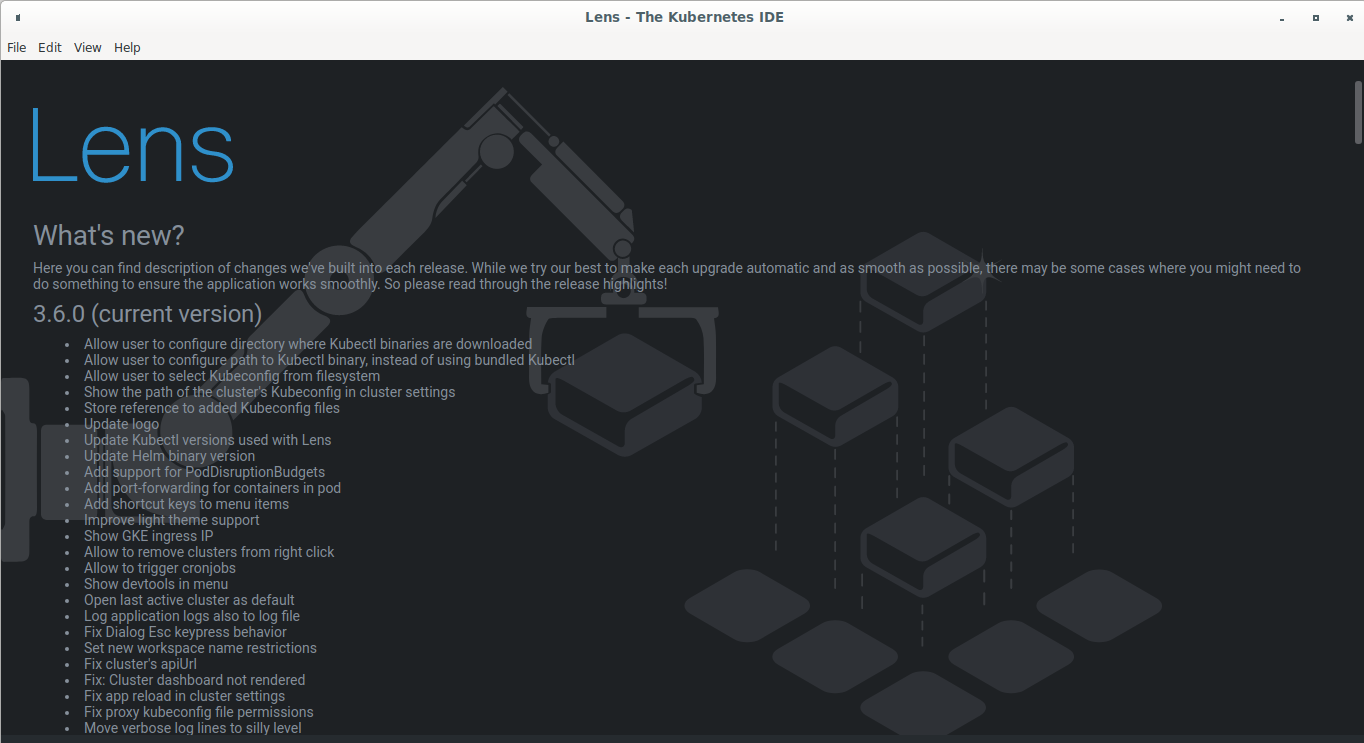1364x743 pixels.
Task: Select "Allow user to configure directory where Kubectl binaries are downloaded"
Action: (x=308, y=344)
